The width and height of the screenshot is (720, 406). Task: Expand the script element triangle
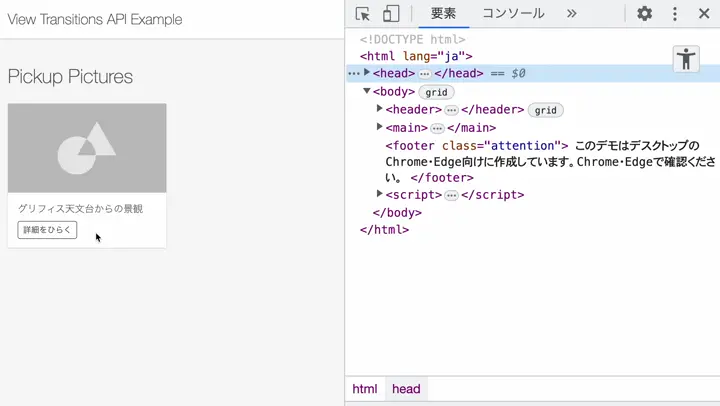point(379,193)
